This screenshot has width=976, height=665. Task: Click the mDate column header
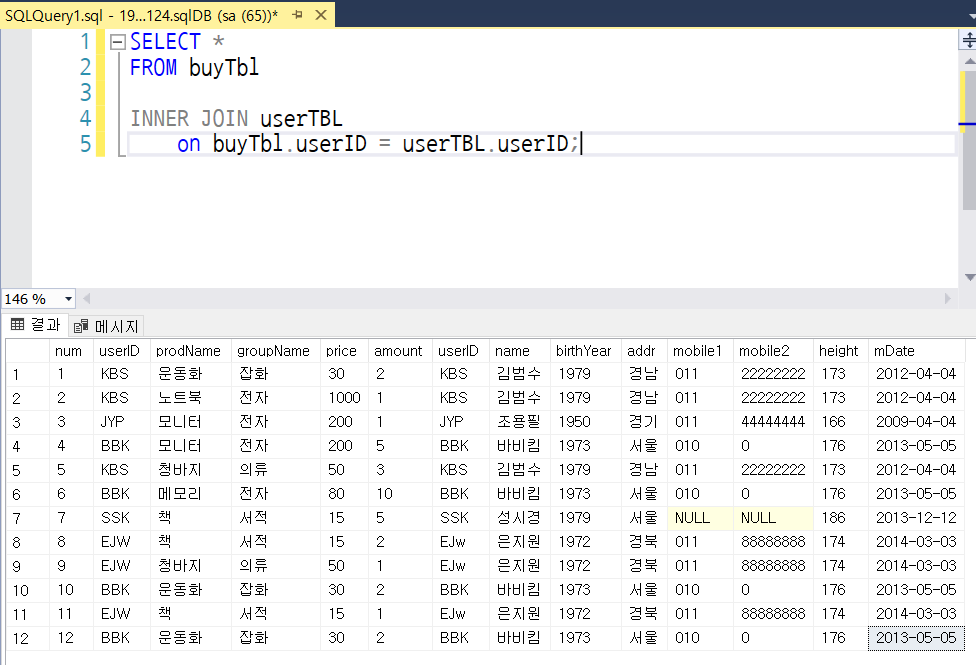918,351
